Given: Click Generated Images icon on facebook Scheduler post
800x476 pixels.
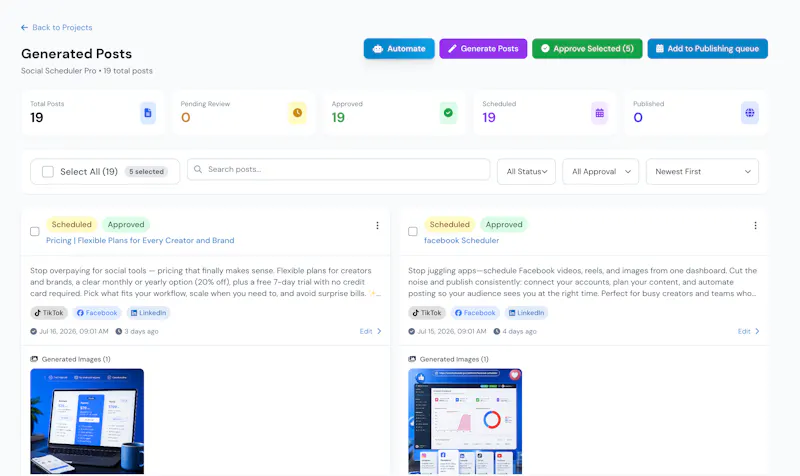Looking at the screenshot, I should [x=412, y=359].
